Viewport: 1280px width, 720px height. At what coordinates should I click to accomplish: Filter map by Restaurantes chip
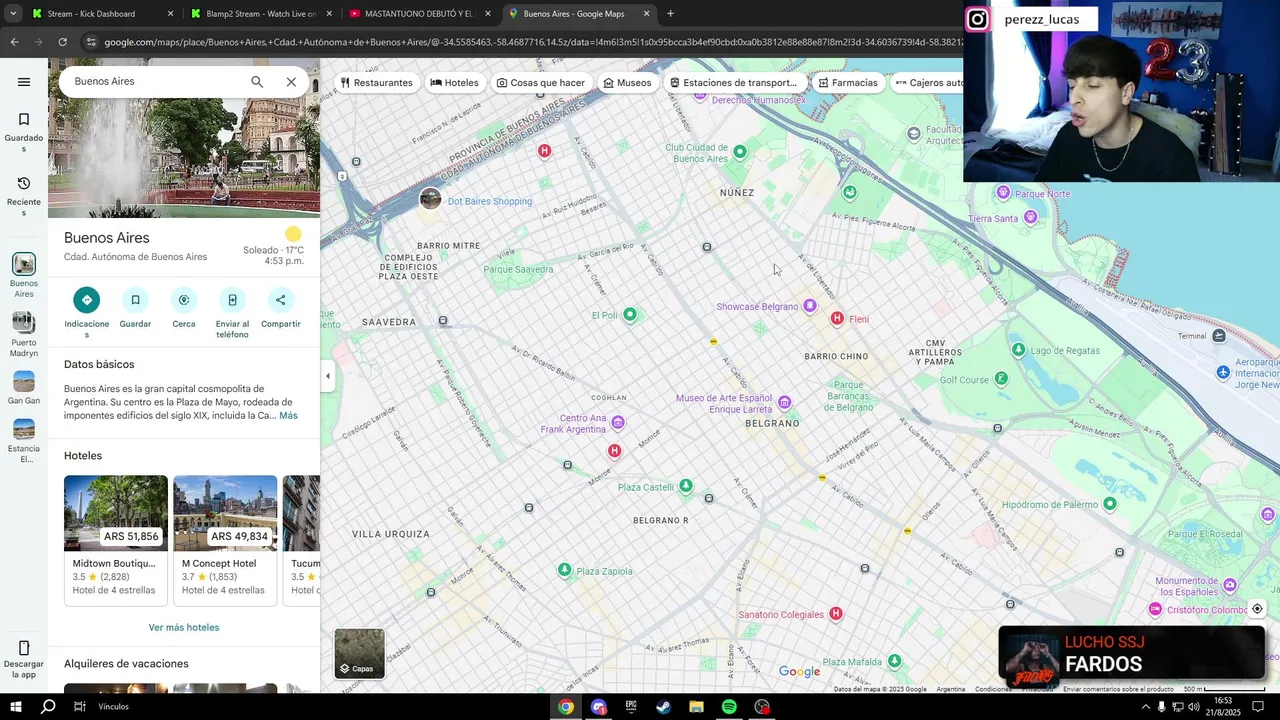[376, 83]
